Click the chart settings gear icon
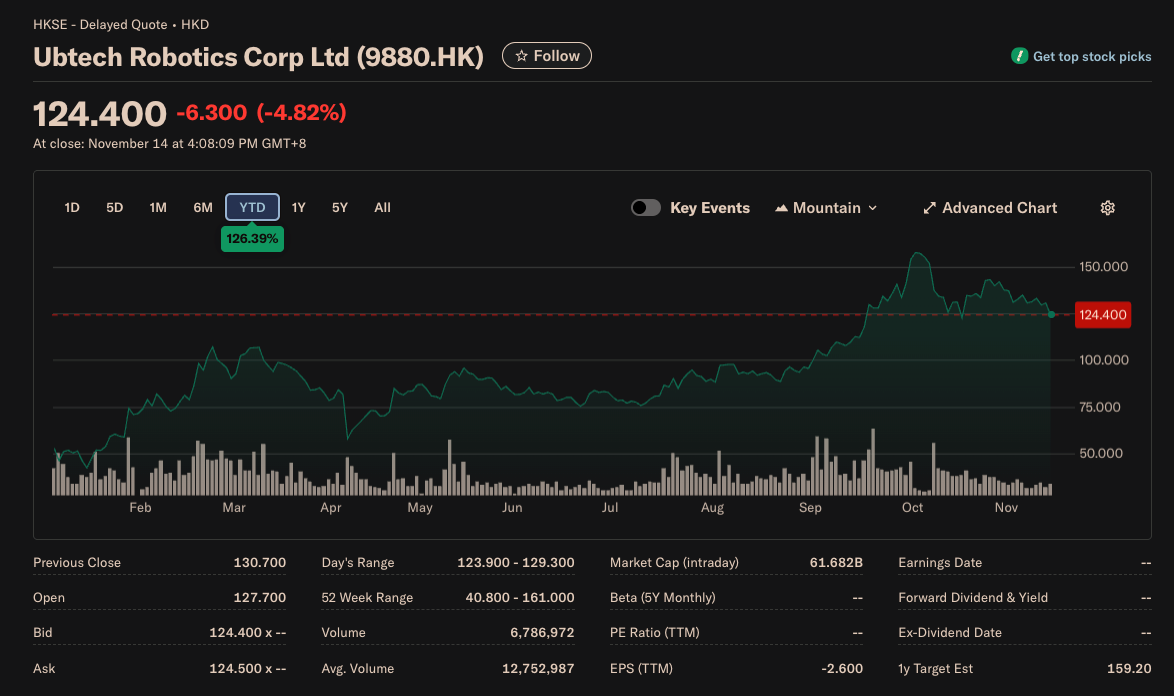This screenshot has width=1174, height=696. click(1107, 208)
